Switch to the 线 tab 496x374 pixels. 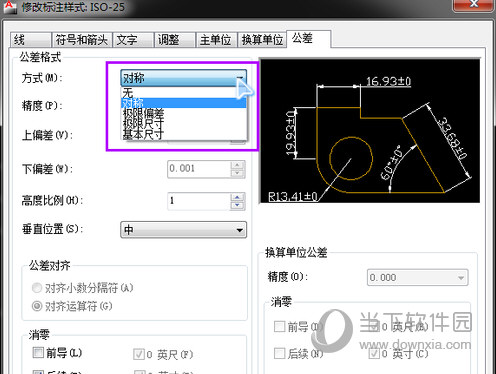point(31,40)
